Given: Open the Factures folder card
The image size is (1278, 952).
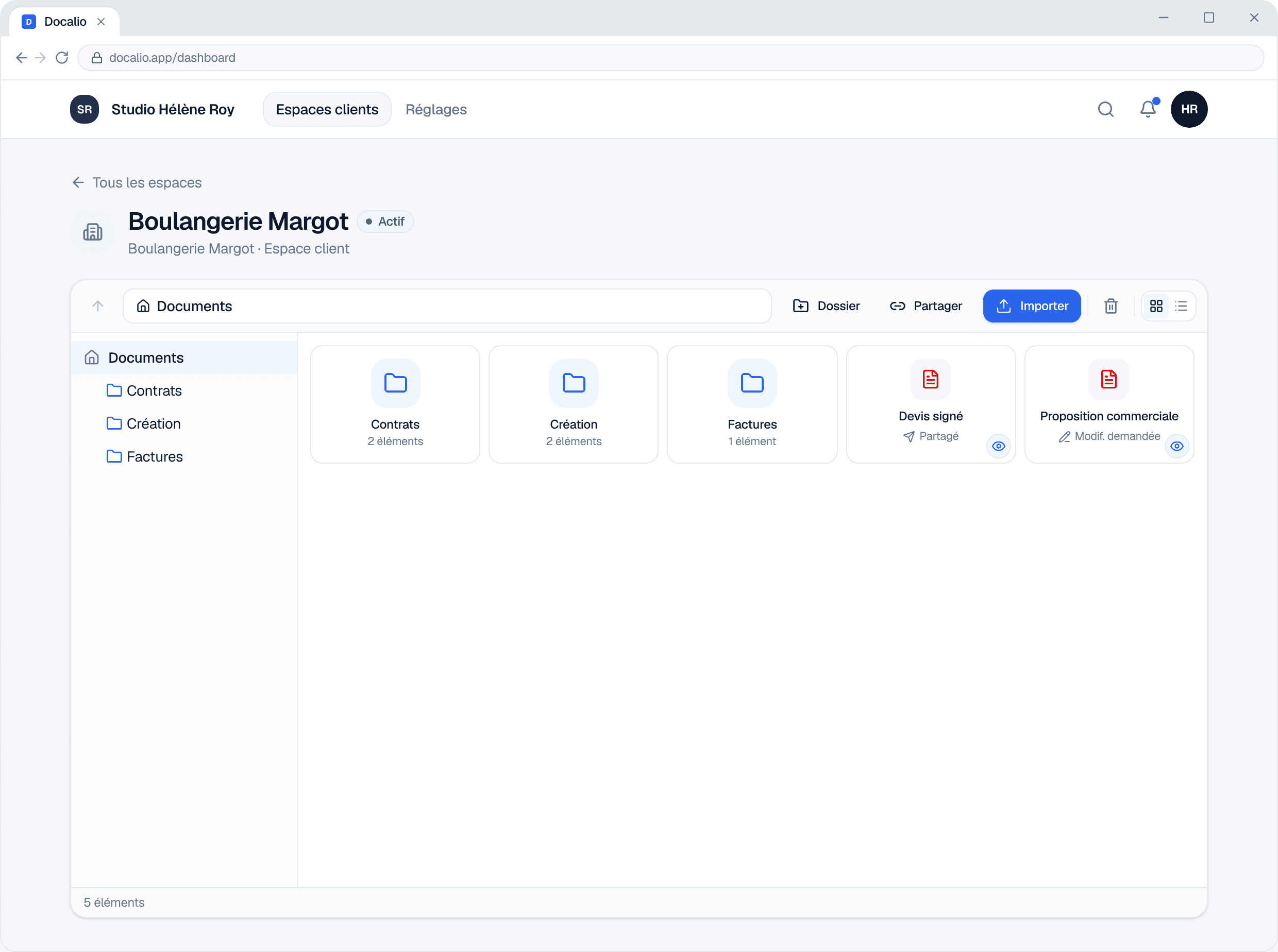Looking at the screenshot, I should click(752, 404).
